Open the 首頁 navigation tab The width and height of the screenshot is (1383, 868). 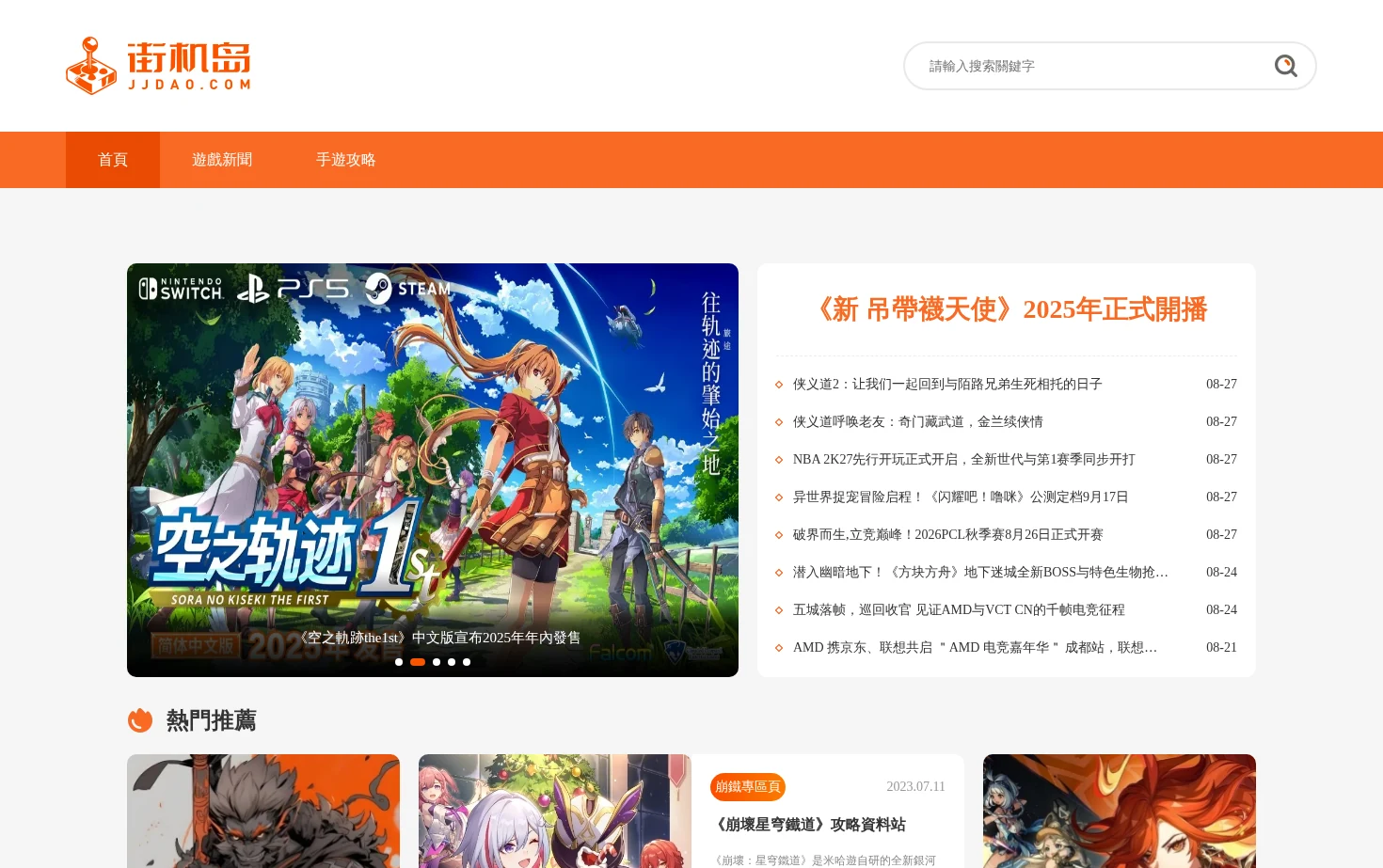pyautogui.click(x=113, y=160)
